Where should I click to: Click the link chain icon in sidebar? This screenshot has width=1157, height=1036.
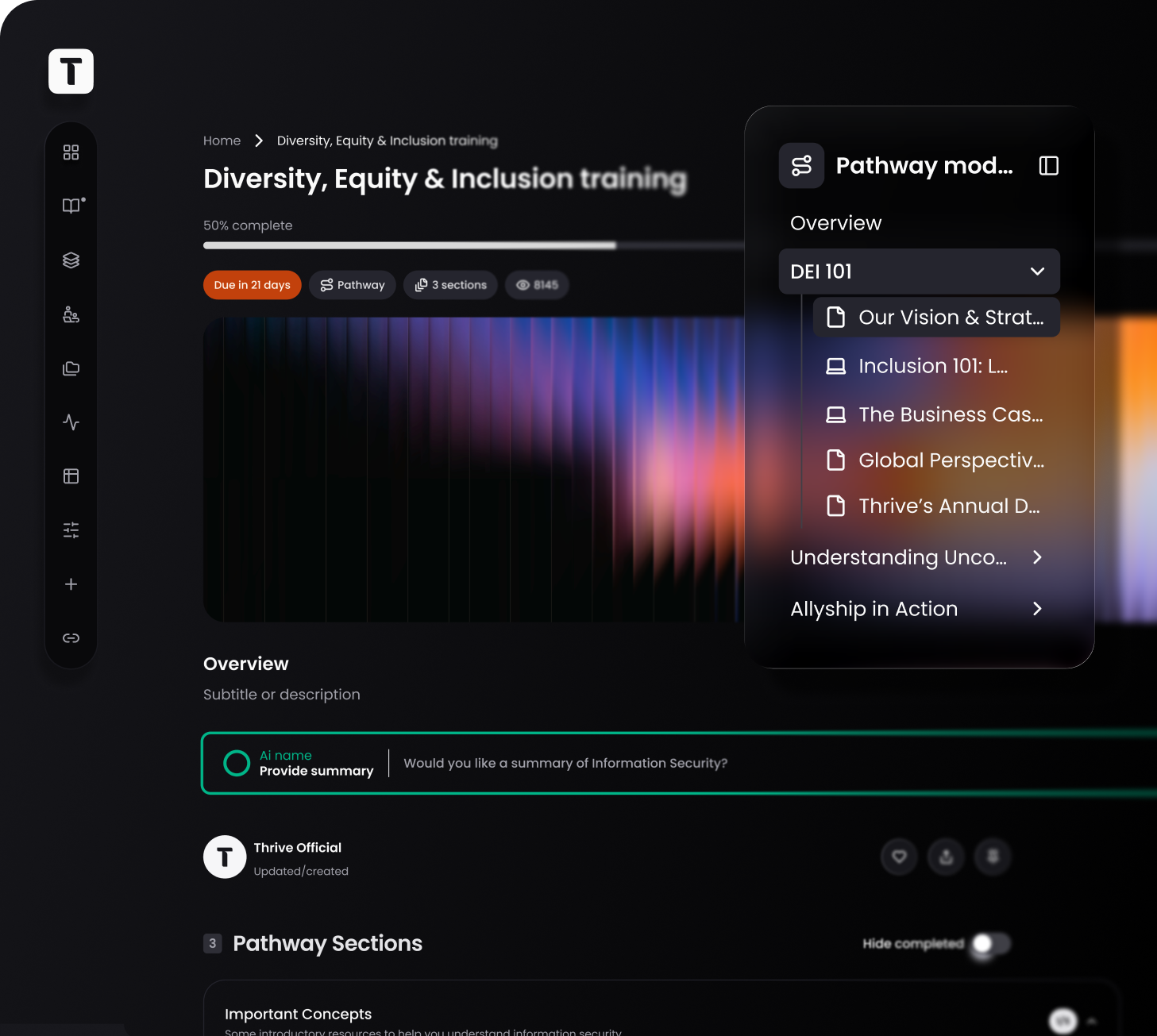tap(71, 637)
